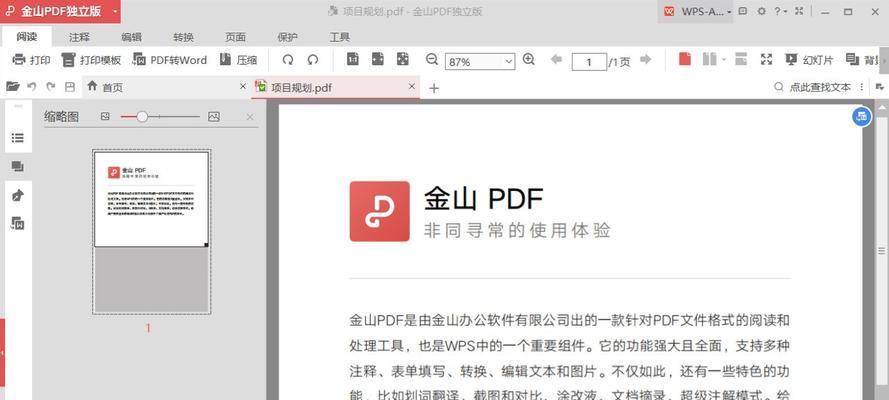Switch to the 编辑 tab
The height and width of the screenshot is (400, 889).
132,37
